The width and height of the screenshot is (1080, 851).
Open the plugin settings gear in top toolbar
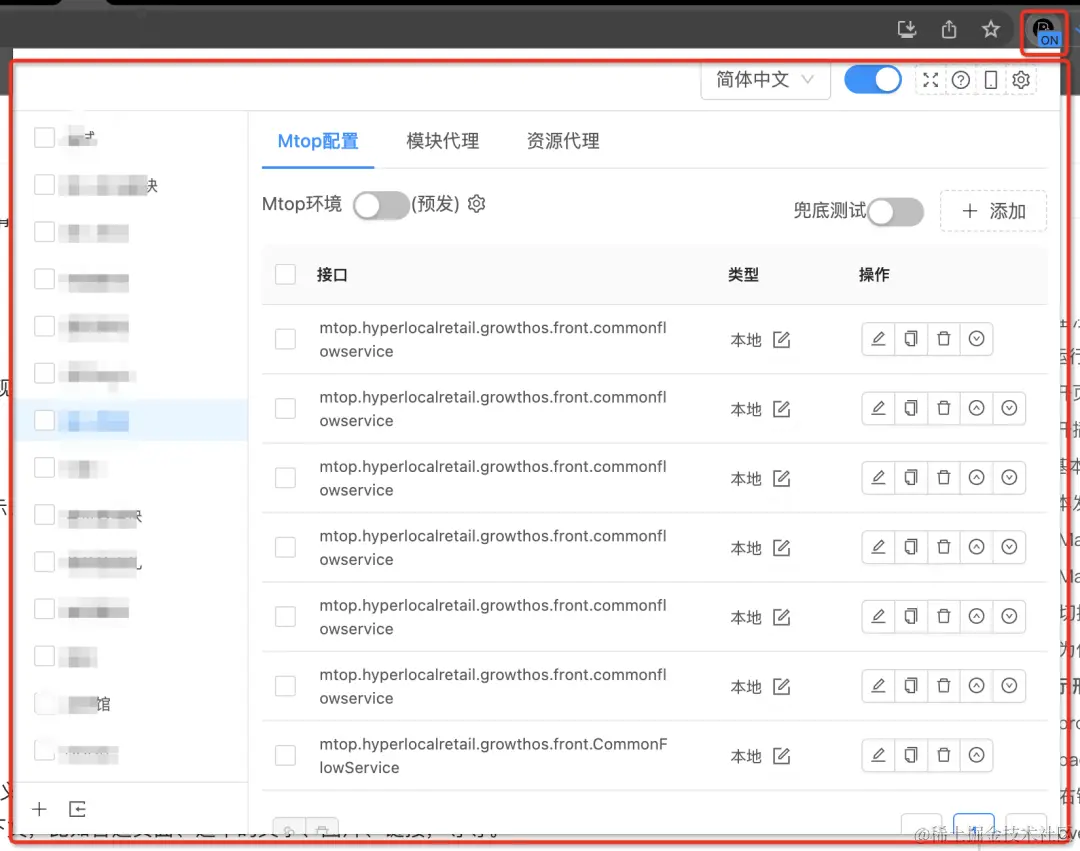click(1021, 79)
